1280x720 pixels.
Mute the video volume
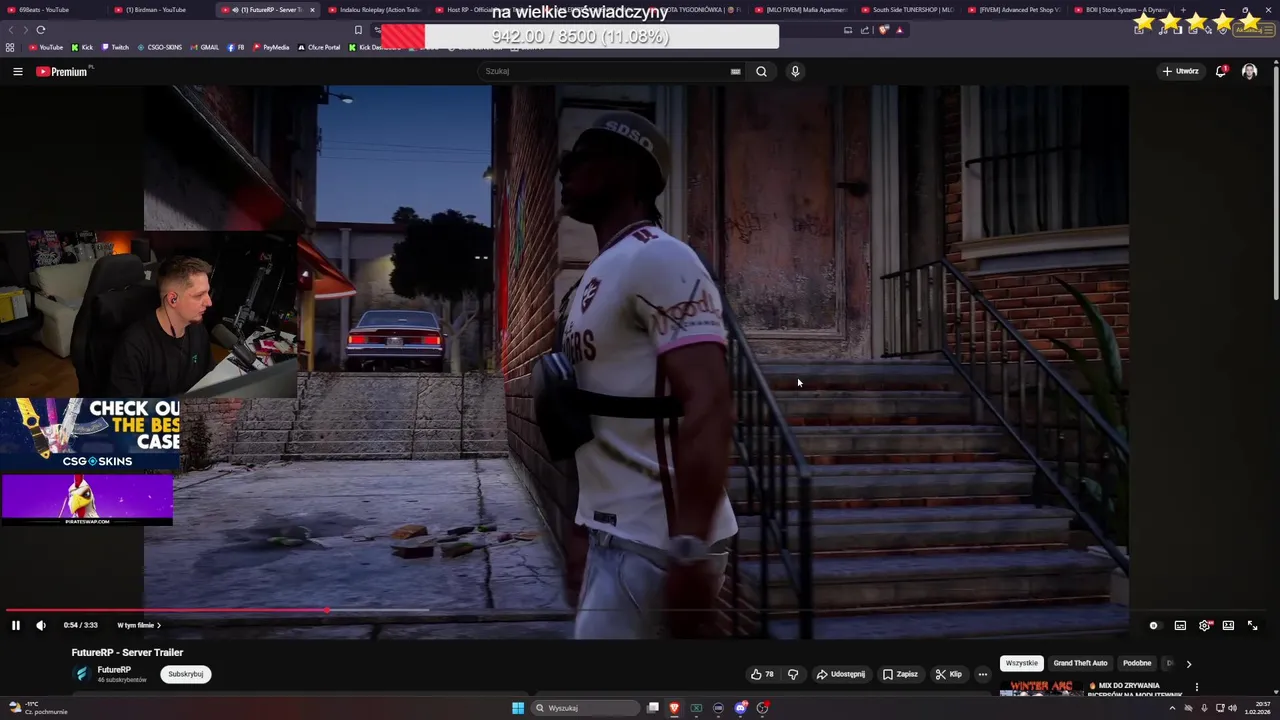[x=41, y=625]
